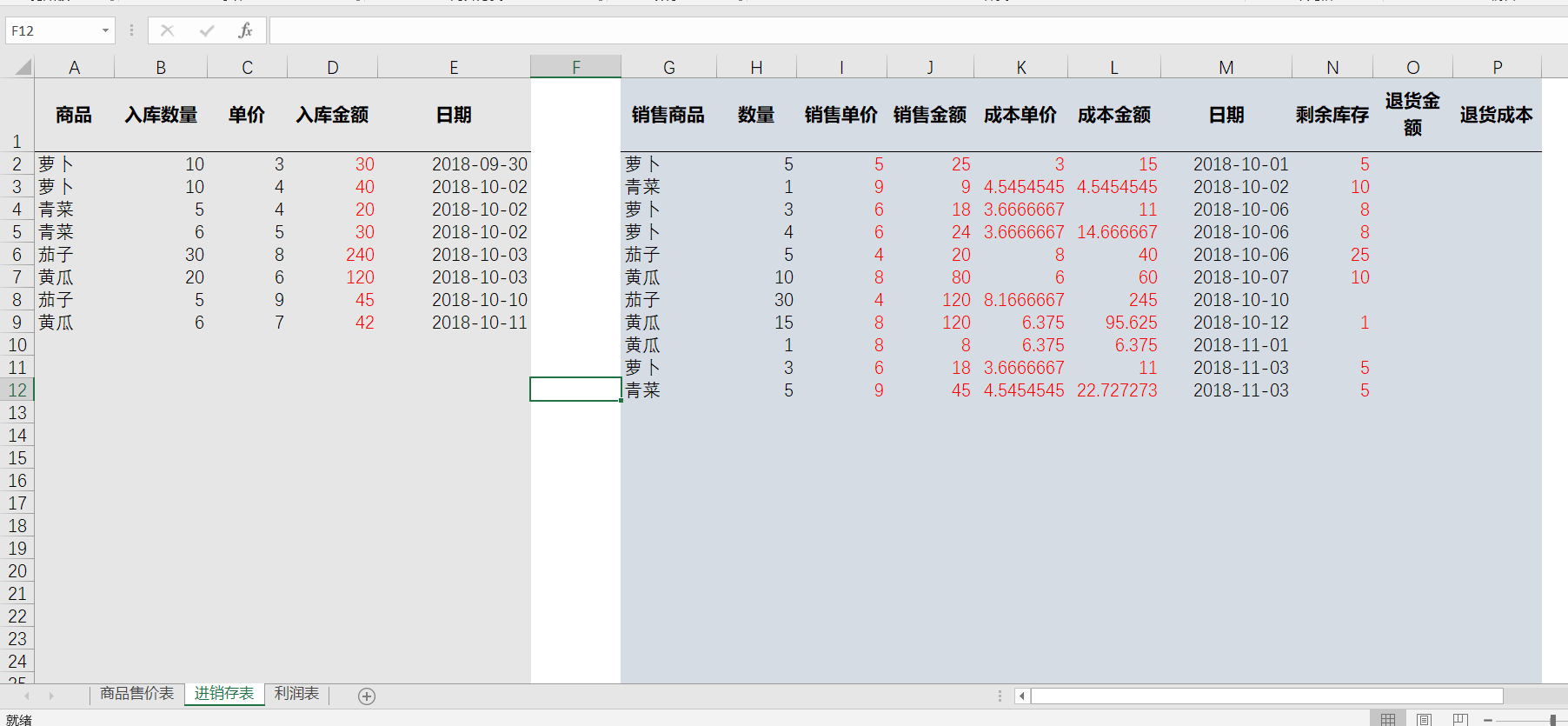Open the Insert Function fx dialog

click(x=245, y=30)
